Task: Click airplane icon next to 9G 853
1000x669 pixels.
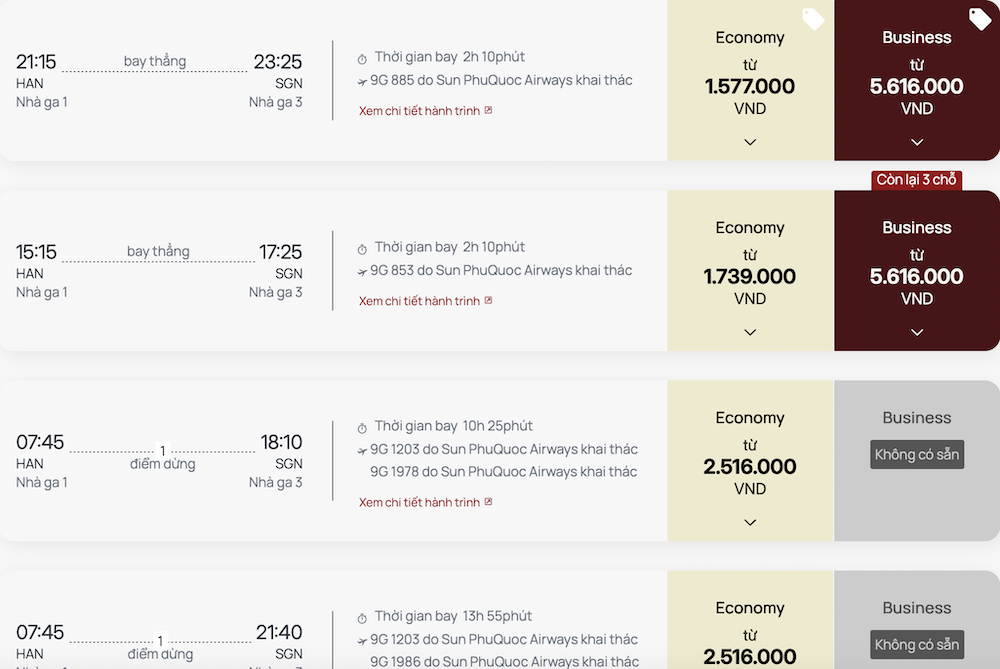Action: tap(362, 271)
